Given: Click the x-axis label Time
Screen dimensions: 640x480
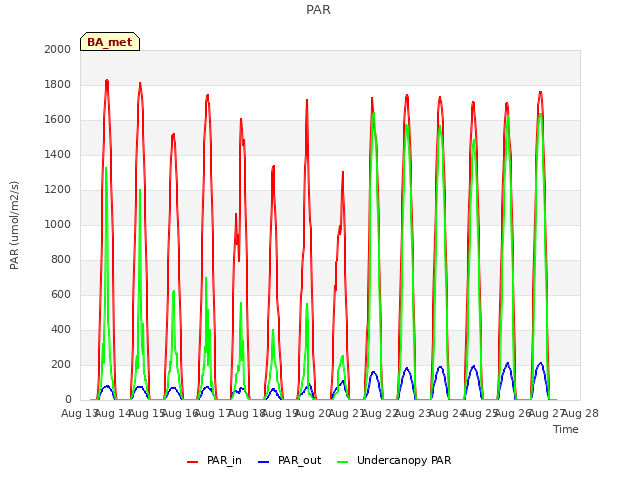Looking at the screenshot, I should [x=566, y=429].
